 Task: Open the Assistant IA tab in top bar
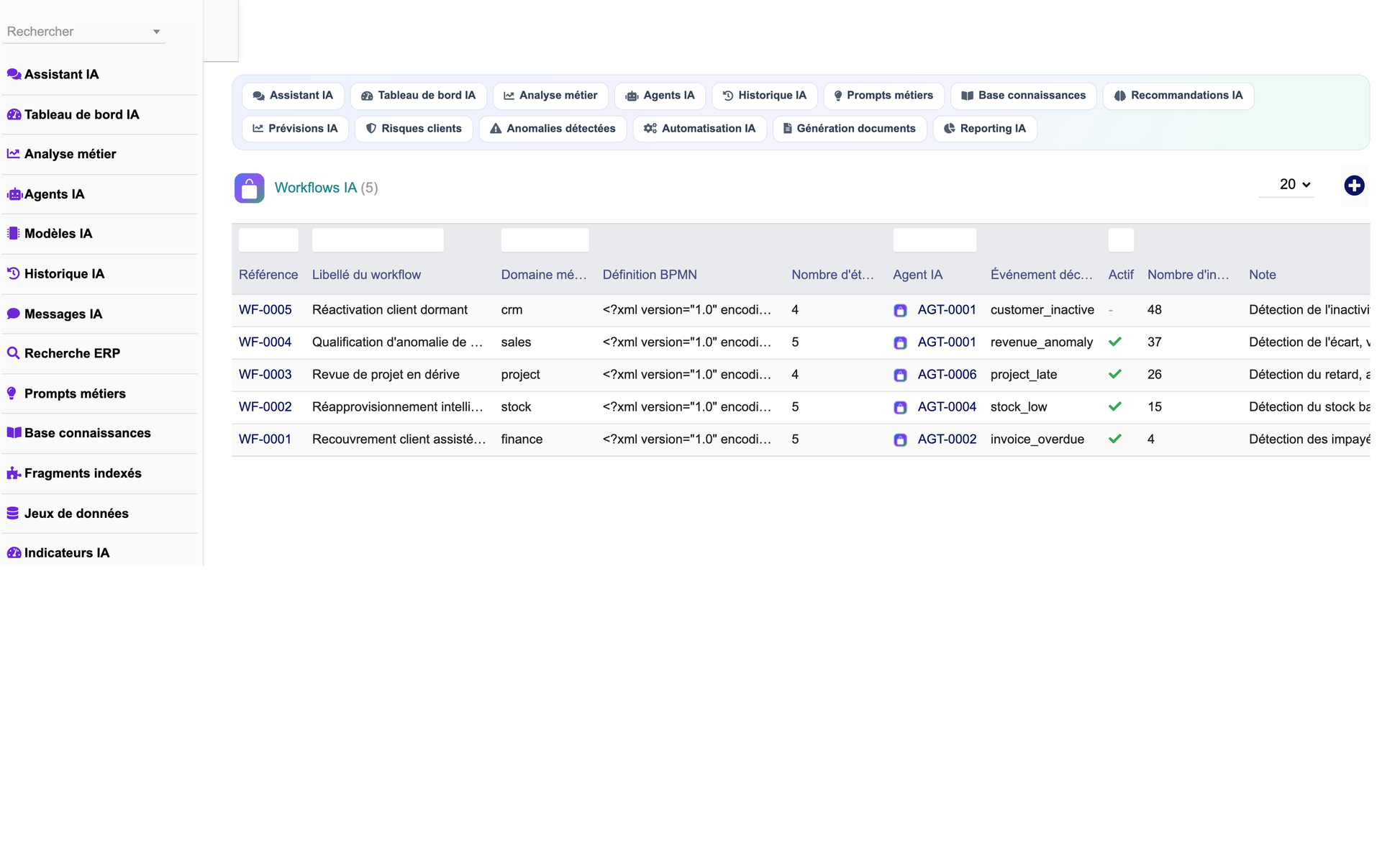point(293,96)
